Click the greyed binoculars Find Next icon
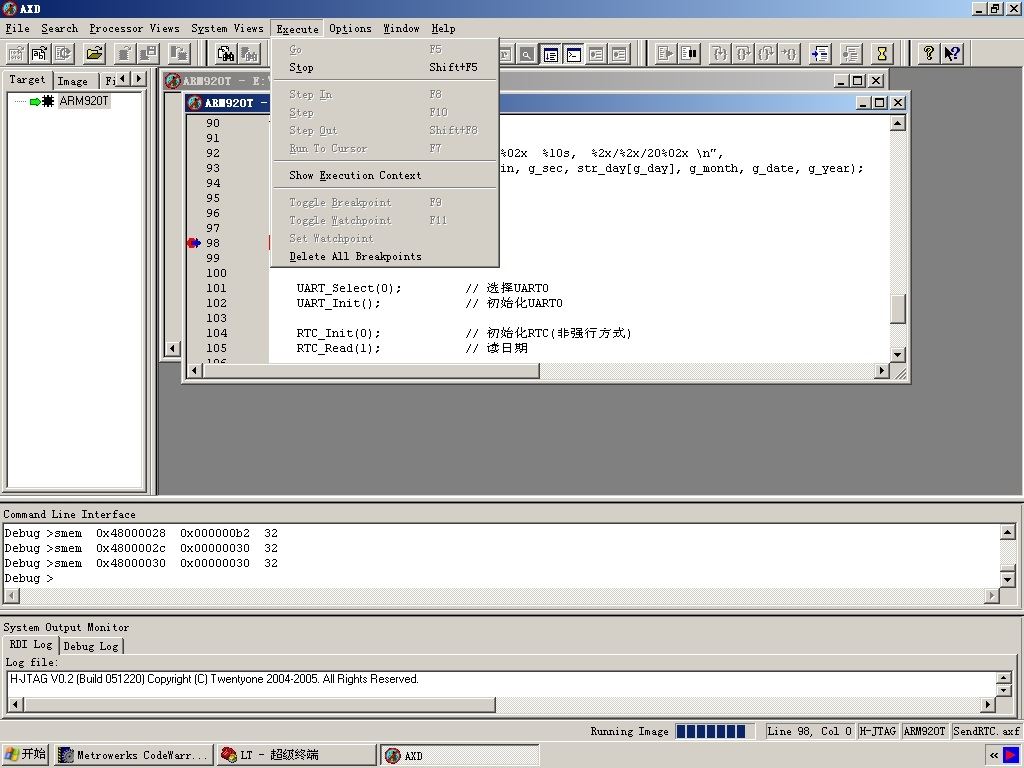This screenshot has height=768, width=1024. pyautogui.click(x=249, y=54)
